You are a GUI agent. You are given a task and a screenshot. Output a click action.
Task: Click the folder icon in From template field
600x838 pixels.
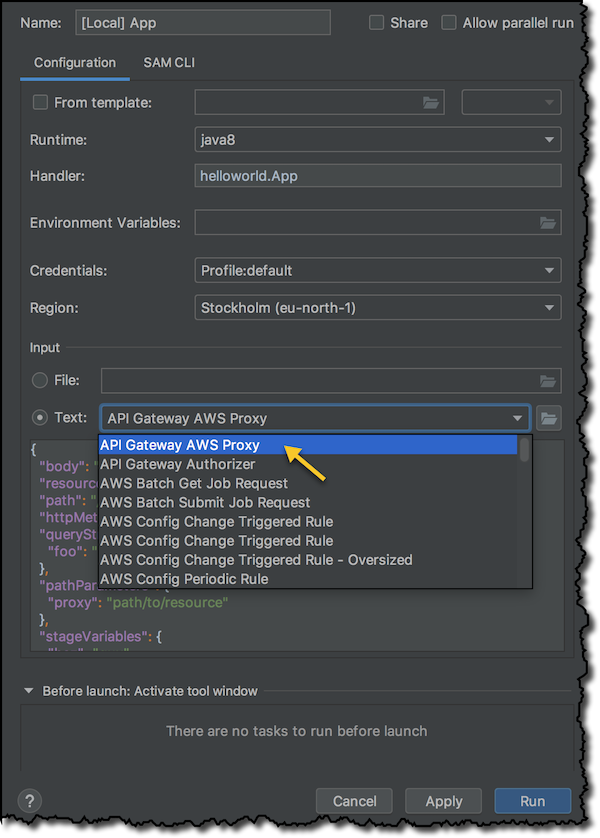tap(431, 102)
